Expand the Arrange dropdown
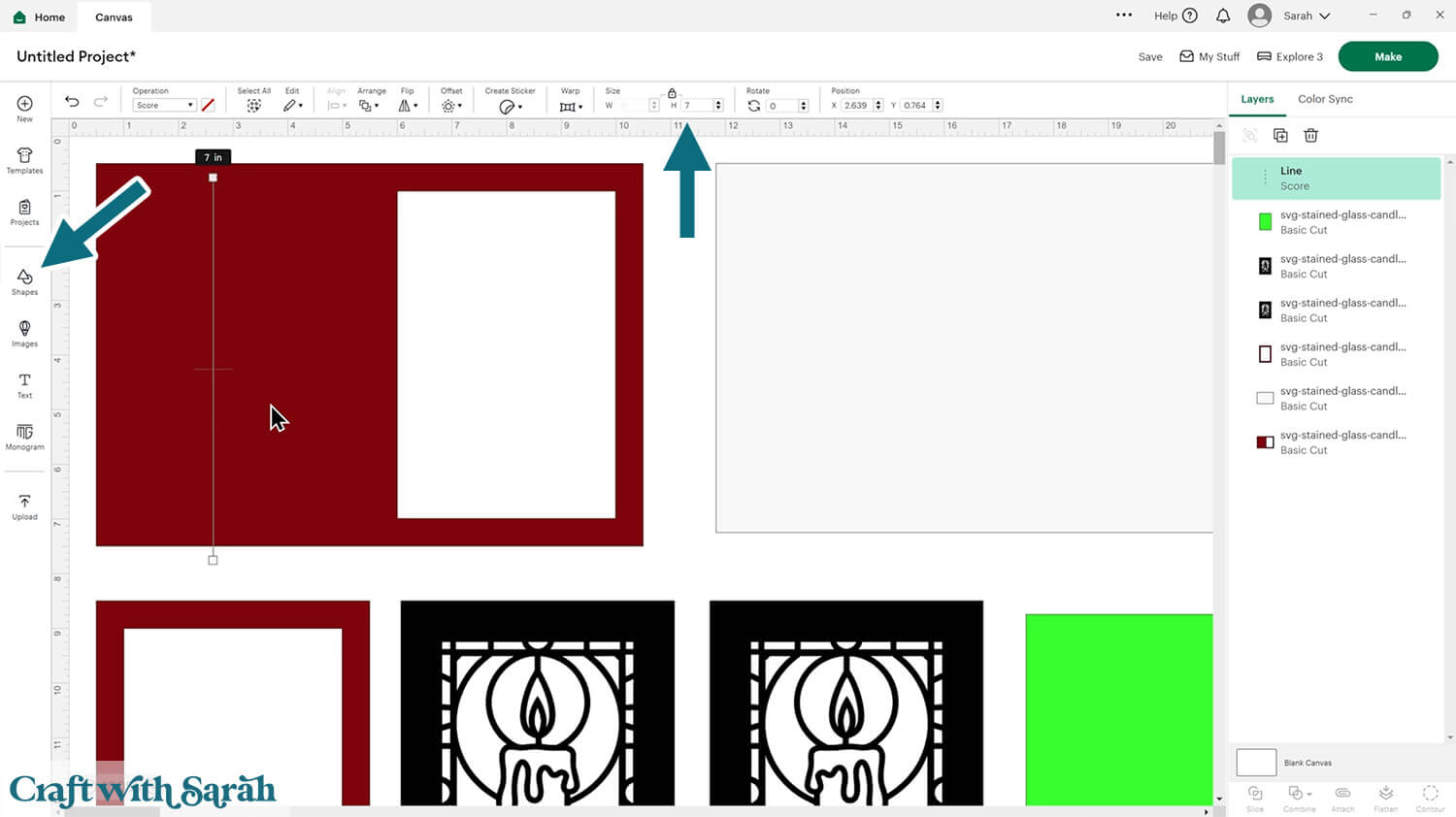 (x=369, y=106)
